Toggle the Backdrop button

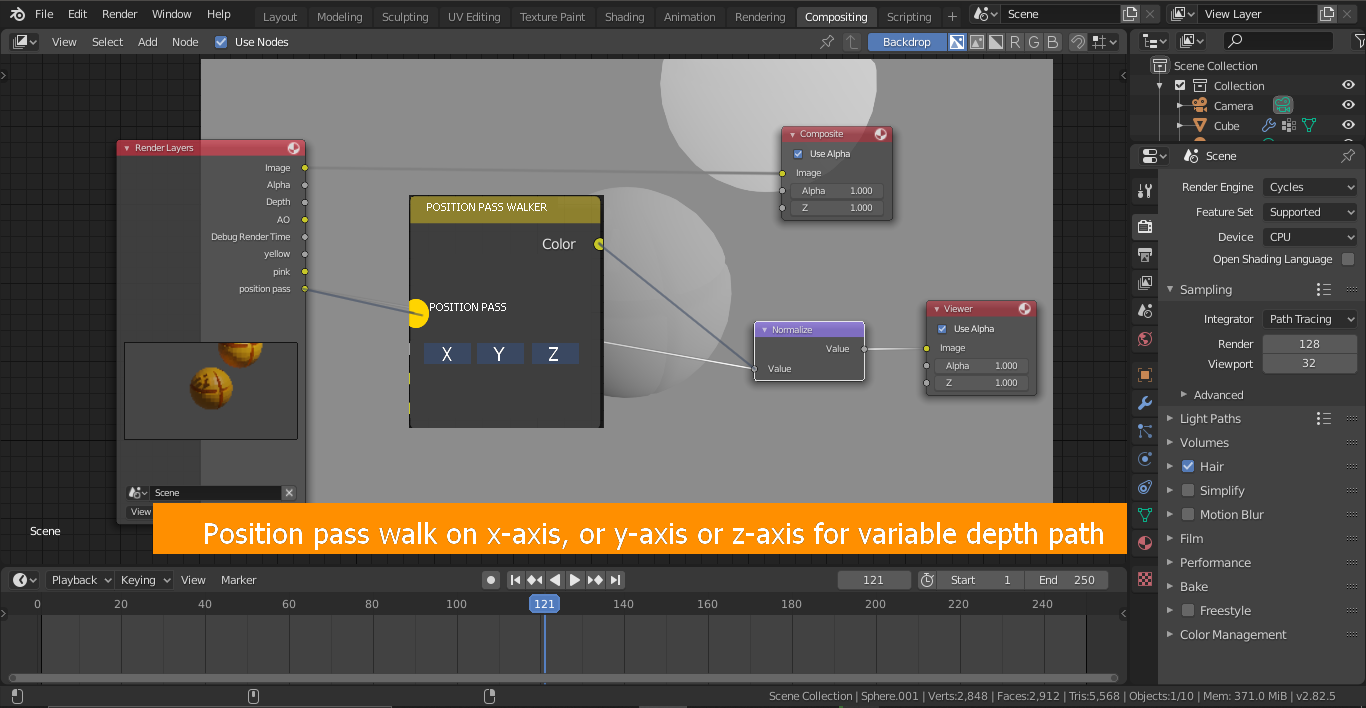point(907,42)
